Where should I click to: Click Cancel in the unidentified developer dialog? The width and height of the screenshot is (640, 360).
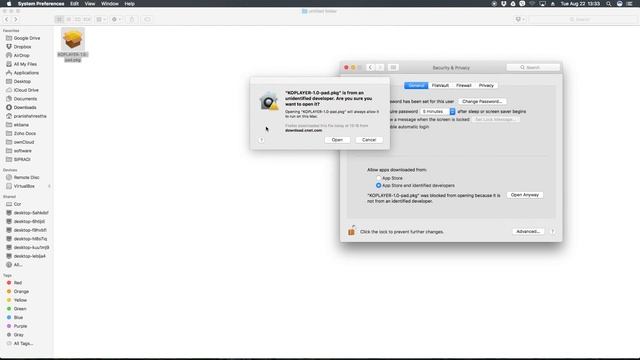369,140
